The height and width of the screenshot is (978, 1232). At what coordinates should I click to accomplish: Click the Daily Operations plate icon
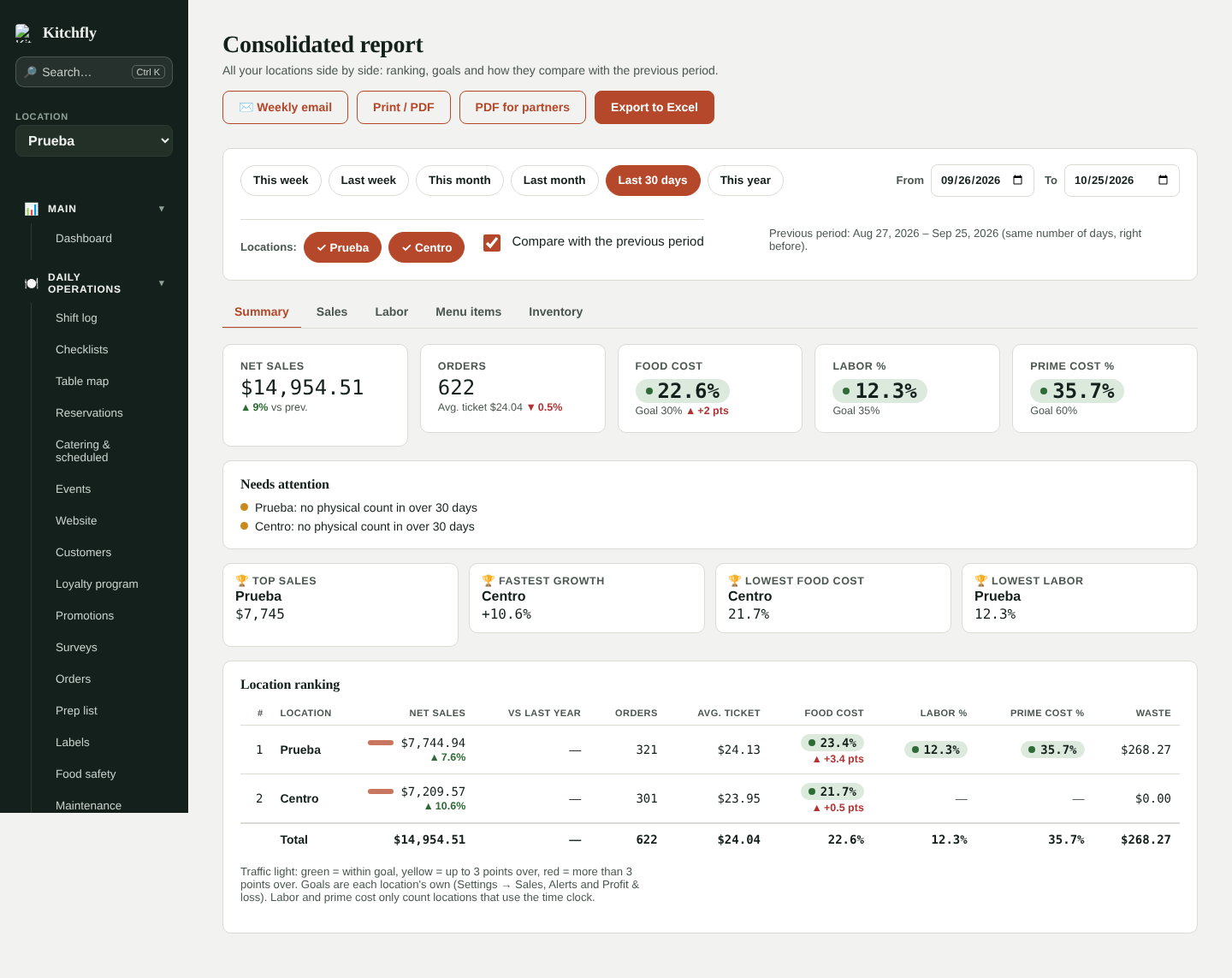click(32, 283)
